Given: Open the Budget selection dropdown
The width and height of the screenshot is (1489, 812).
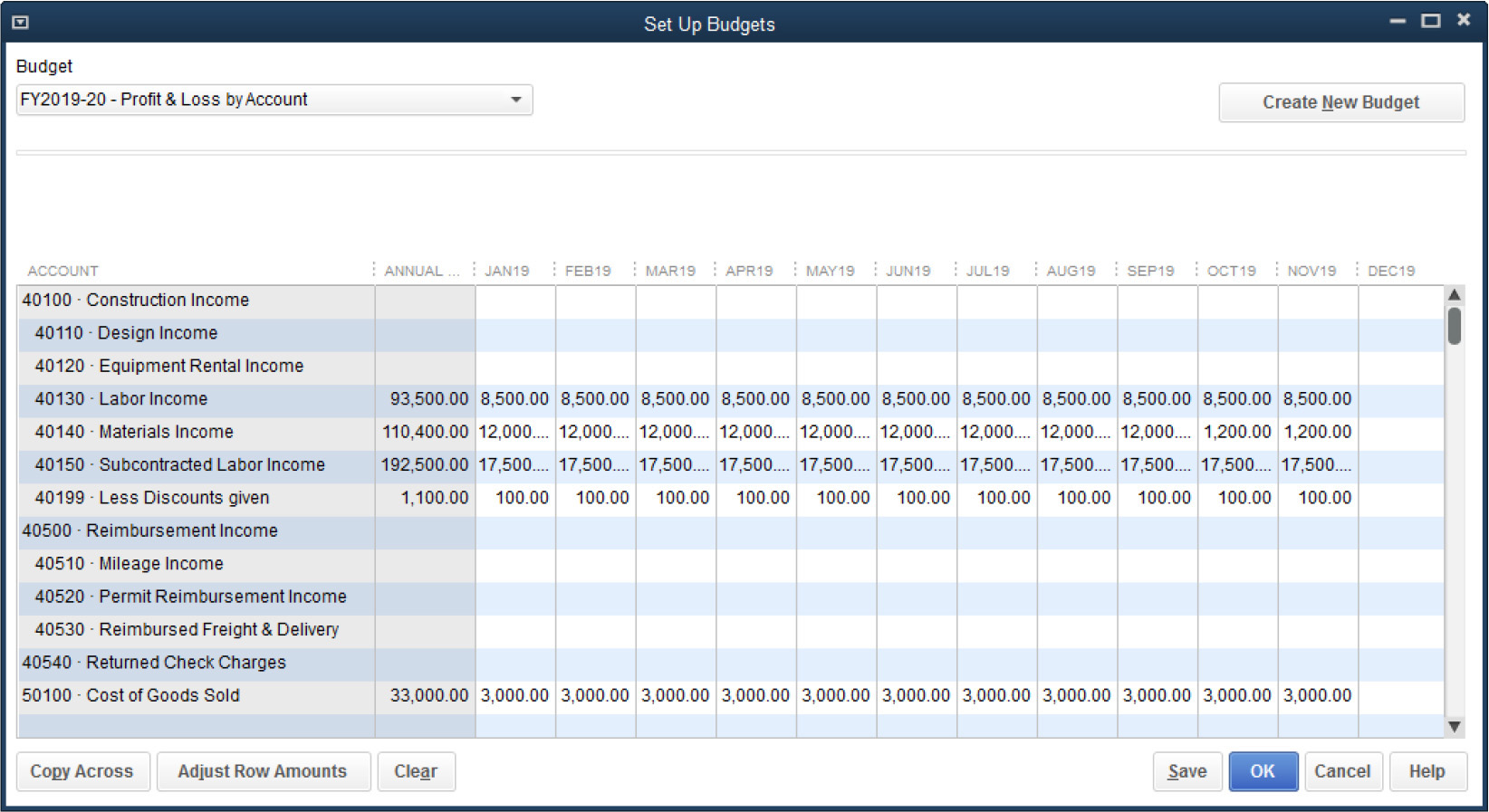Looking at the screenshot, I should point(274,100).
